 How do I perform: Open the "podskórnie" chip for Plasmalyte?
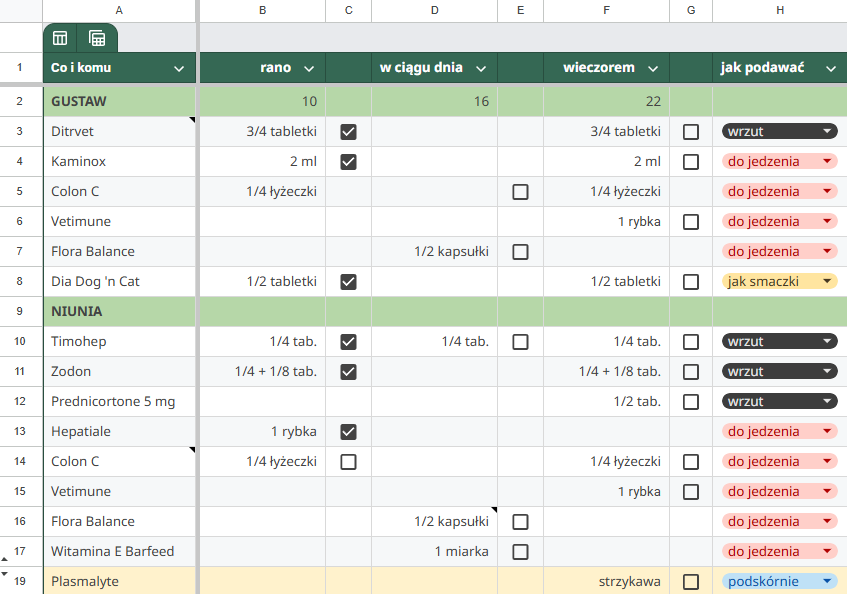(x=779, y=581)
